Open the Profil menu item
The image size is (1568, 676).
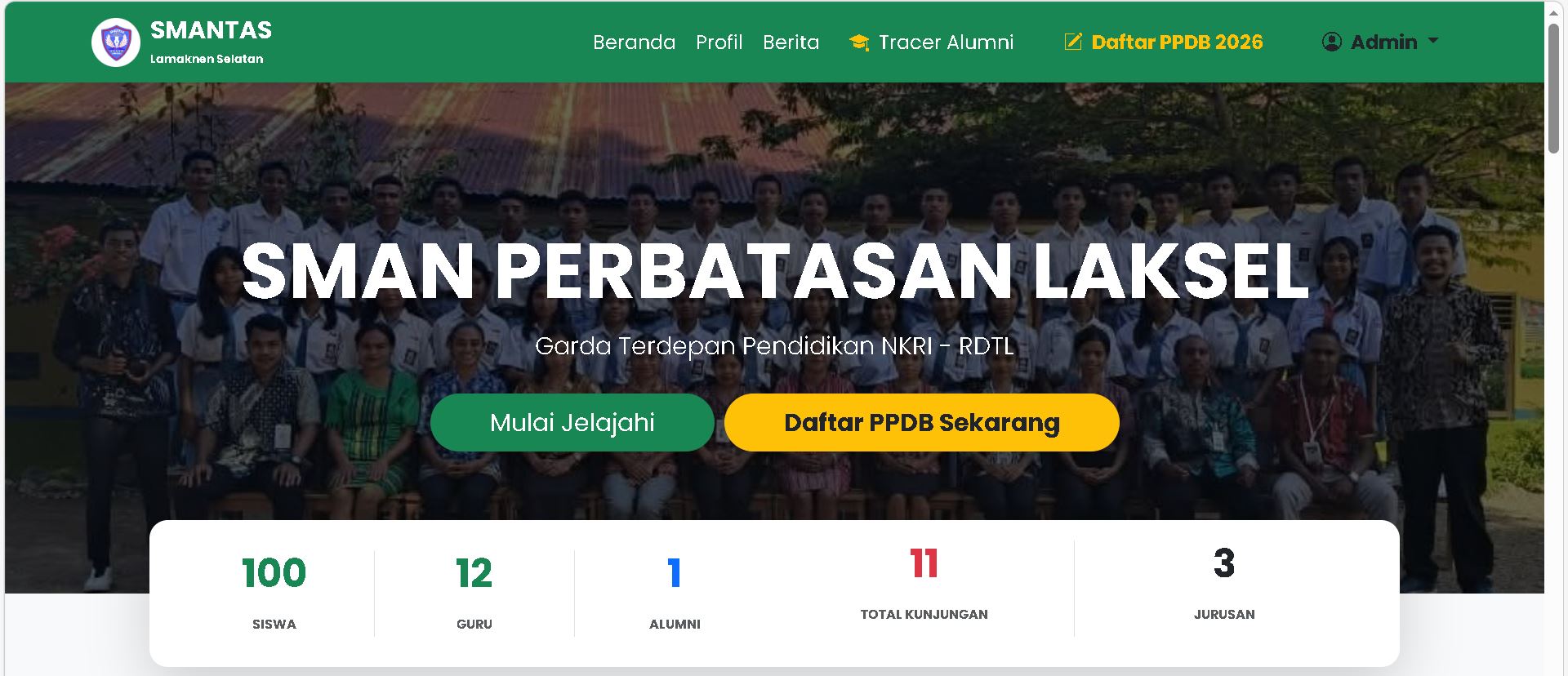tap(719, 42)
